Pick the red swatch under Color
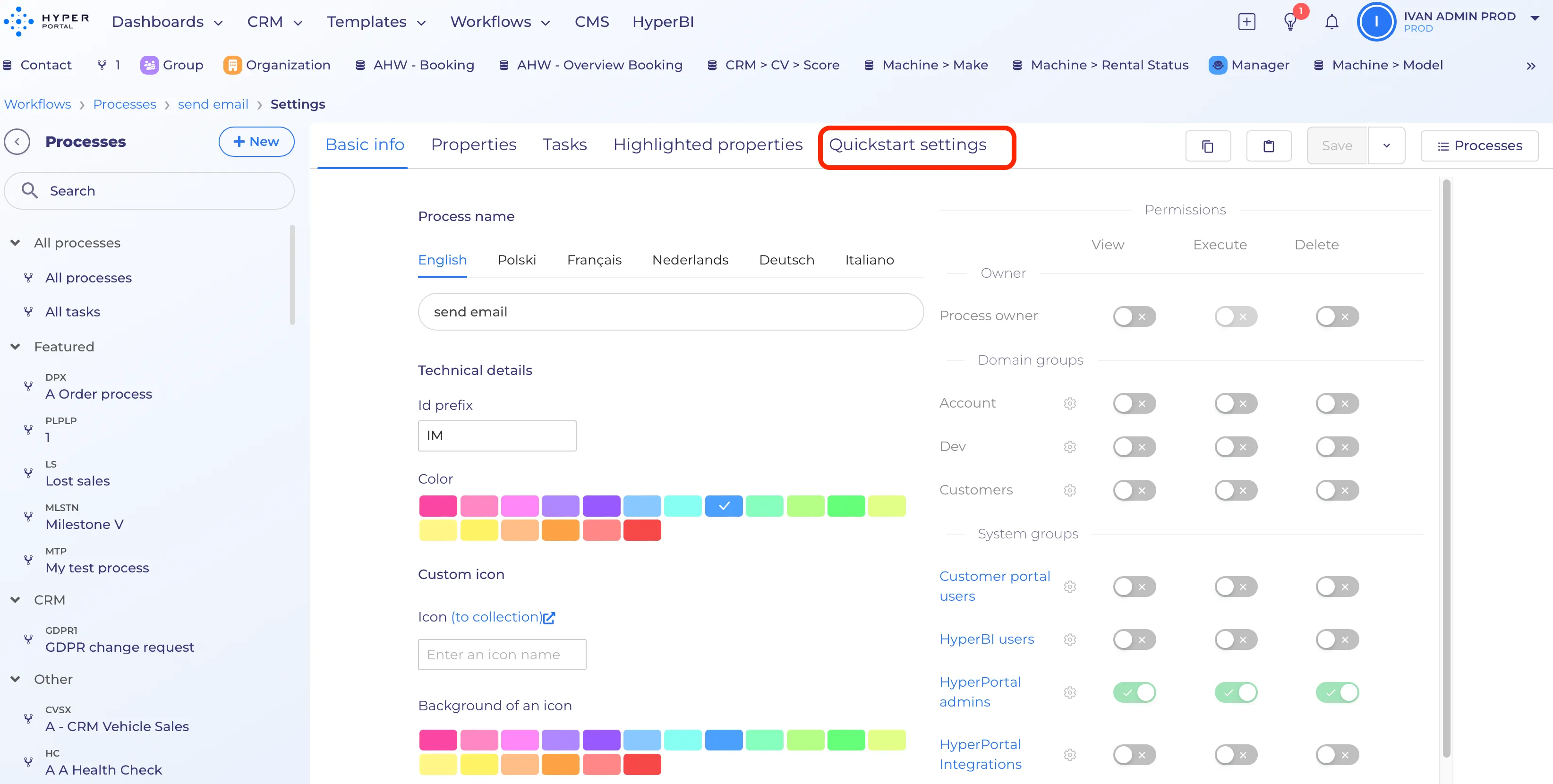 click(641, 530)
